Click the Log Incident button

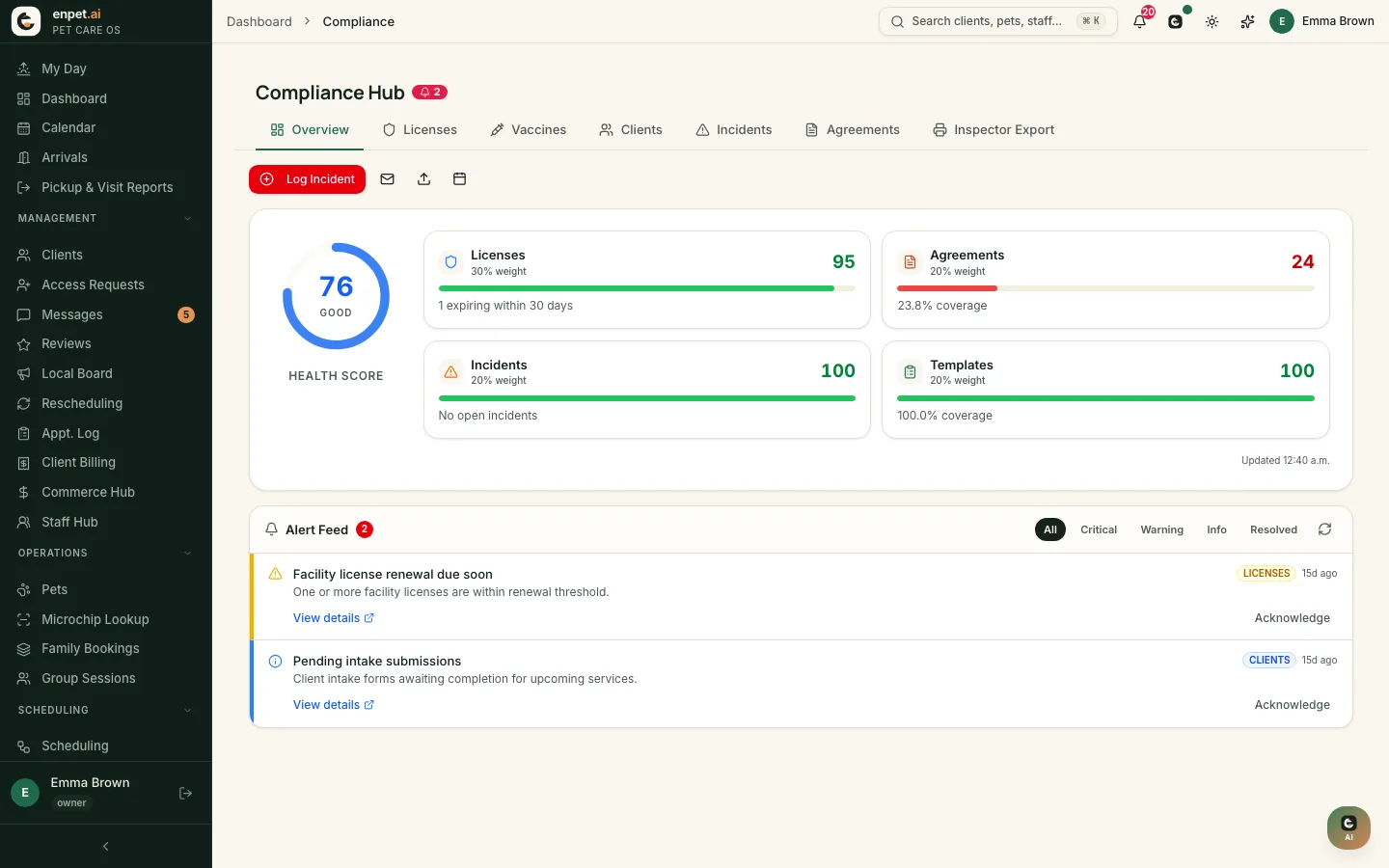[307, 179]
